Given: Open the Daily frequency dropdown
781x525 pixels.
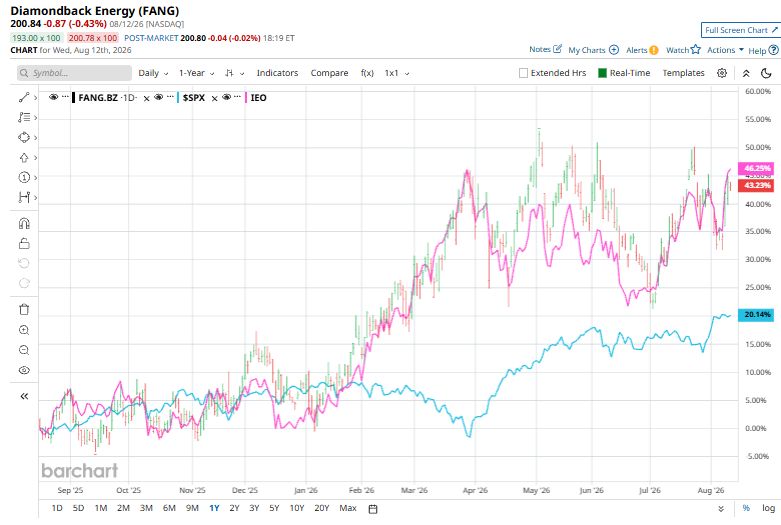Looking at the screenshot, I should 153,73.
